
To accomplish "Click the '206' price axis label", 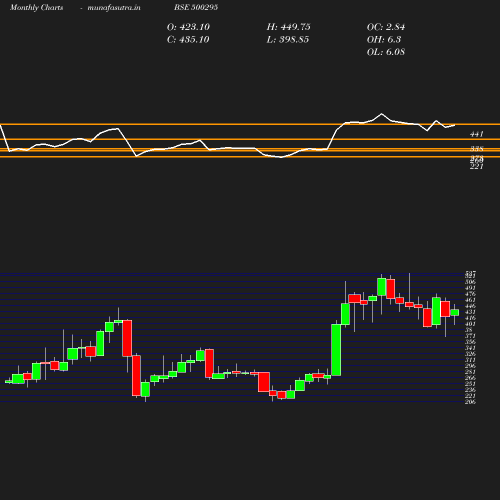I will 470,402.
